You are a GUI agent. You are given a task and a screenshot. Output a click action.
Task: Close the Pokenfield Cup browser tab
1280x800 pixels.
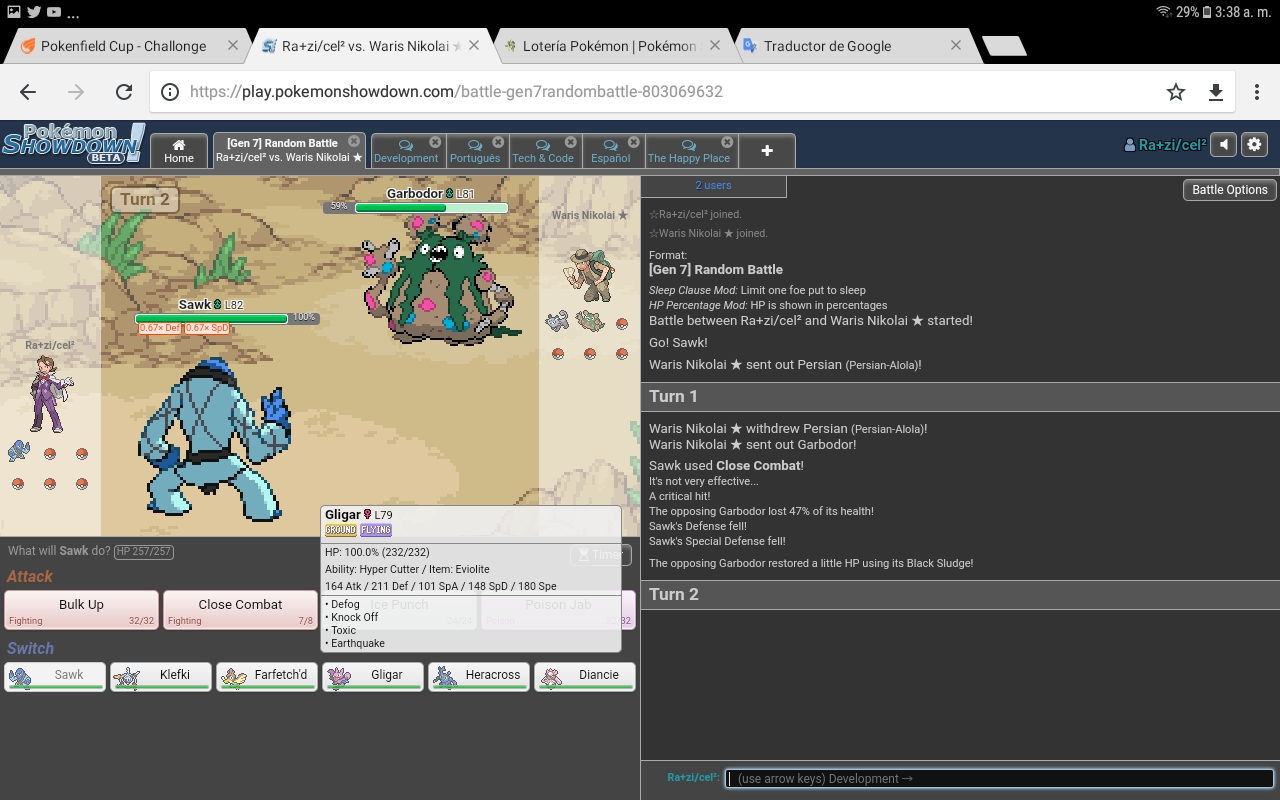point(233,46)
